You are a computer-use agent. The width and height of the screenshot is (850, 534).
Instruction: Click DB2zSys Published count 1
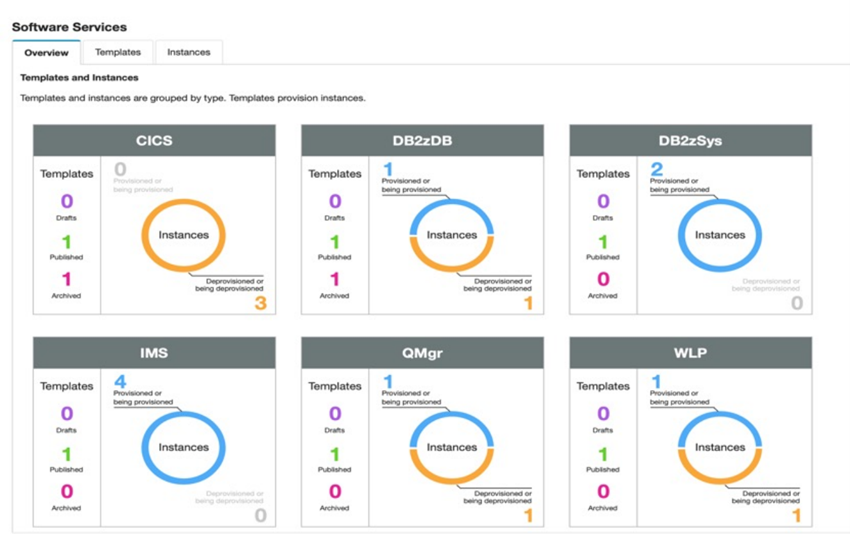click(x=603, y=241)
